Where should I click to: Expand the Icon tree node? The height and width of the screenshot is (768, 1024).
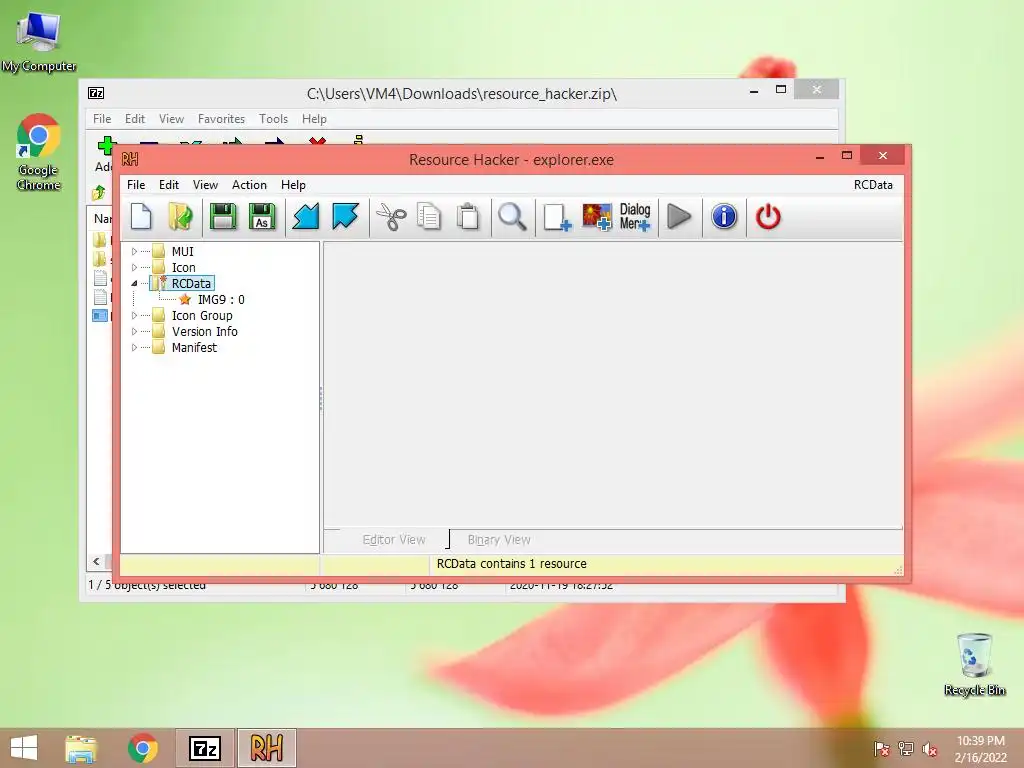click(134, 268)
